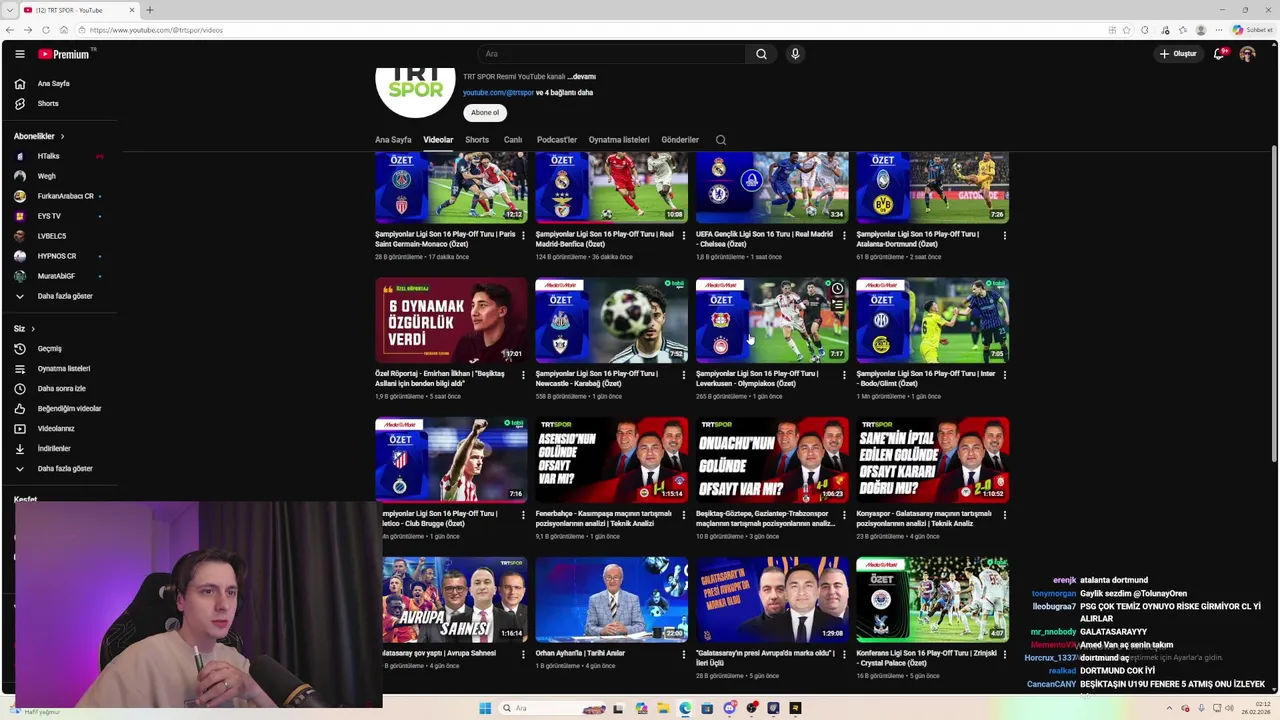Switch to the Podcast'ler tab

click(x=557, y=140)
